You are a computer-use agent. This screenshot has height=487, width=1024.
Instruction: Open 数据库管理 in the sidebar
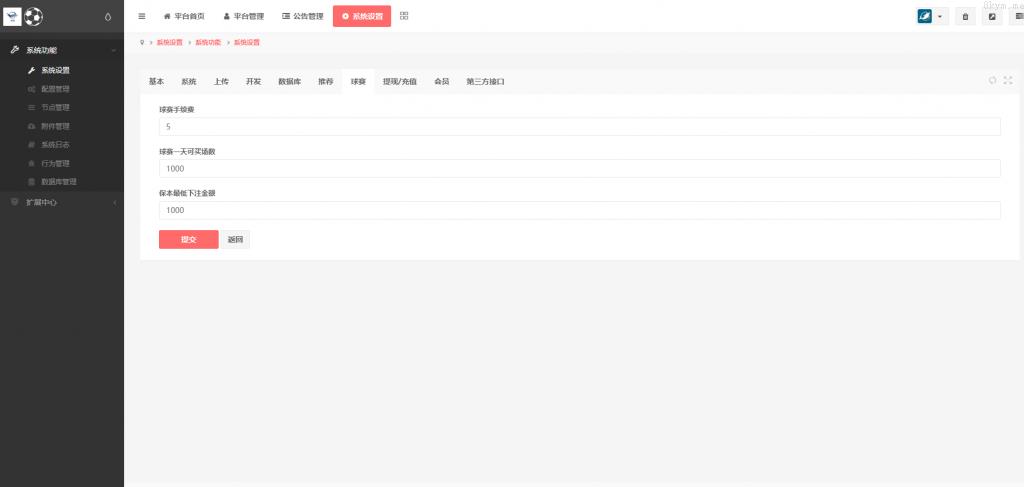coord(58,182)
